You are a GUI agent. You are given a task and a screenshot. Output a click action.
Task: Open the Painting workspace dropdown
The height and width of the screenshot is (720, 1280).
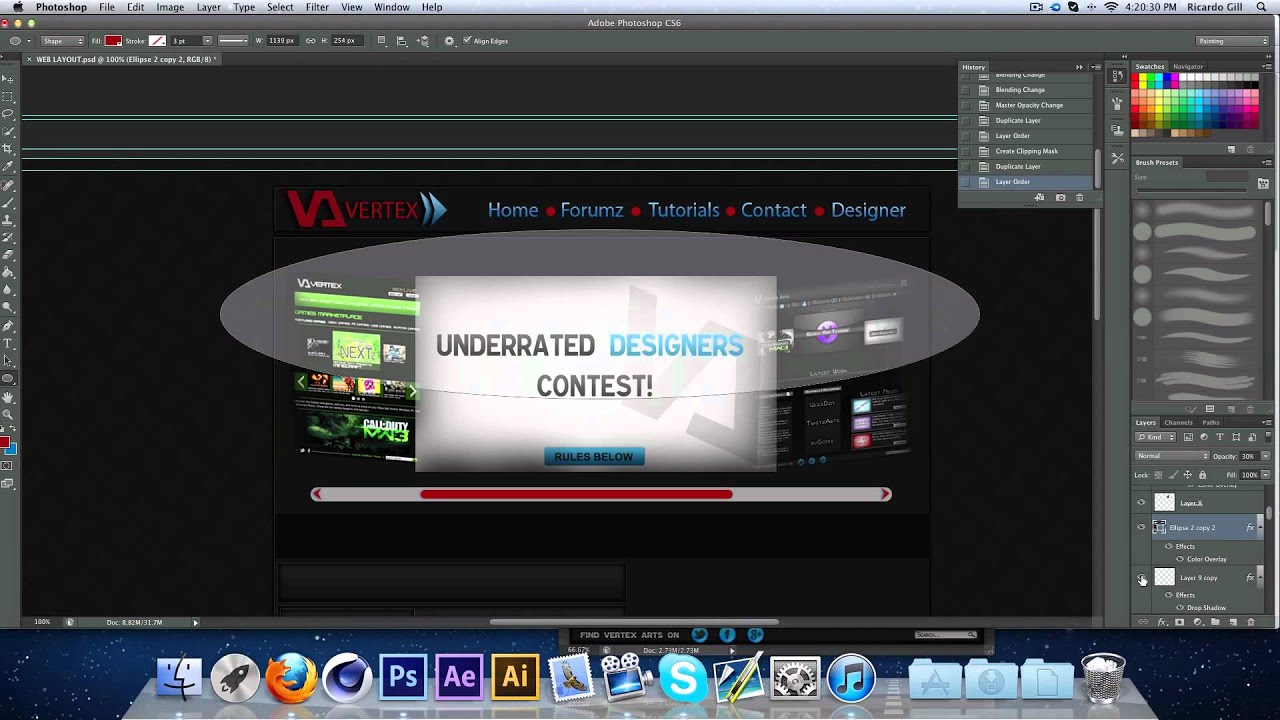[x=1232, y=41]
